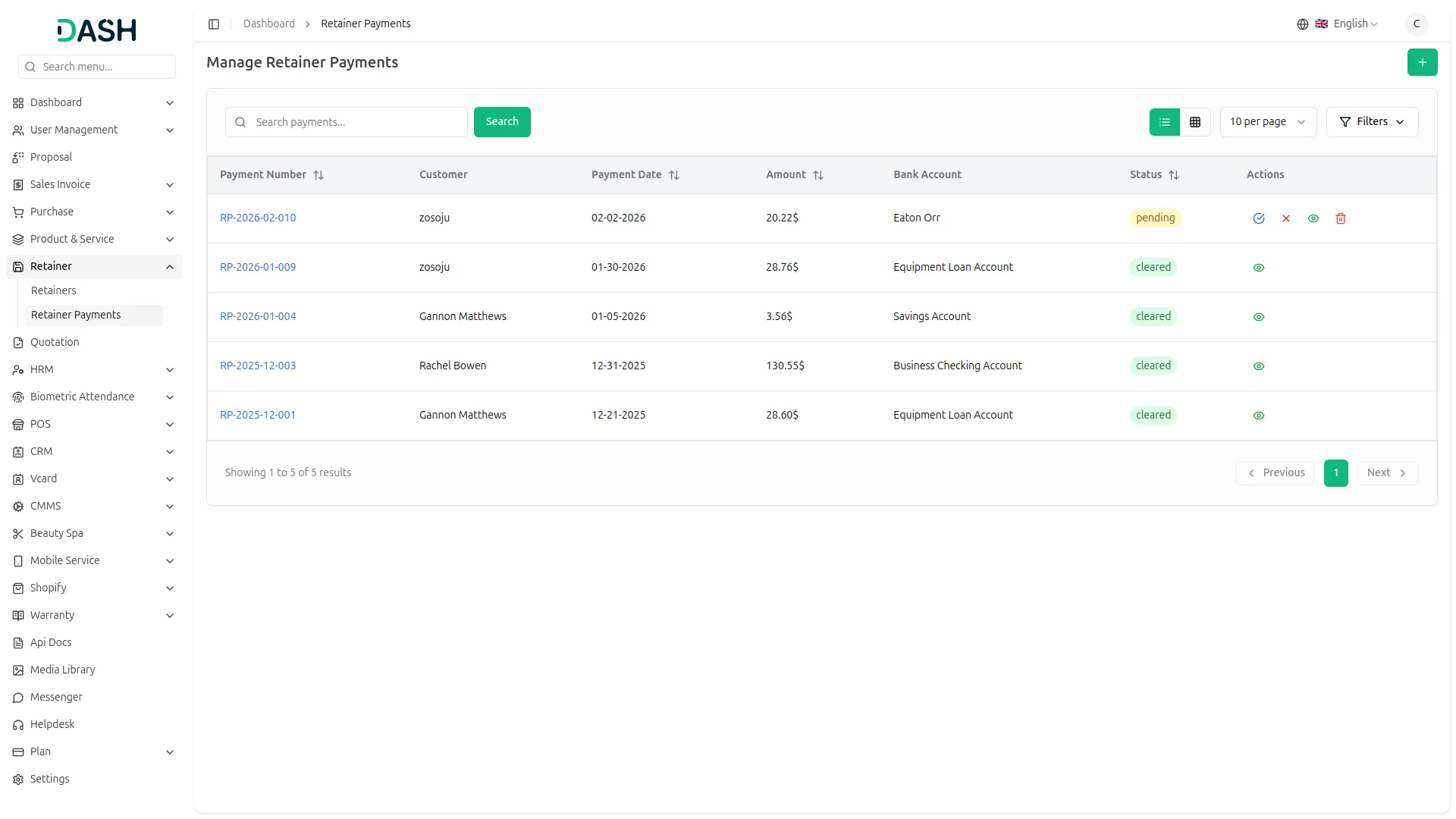
Task: Open the Helpdesk menu item
Action: click(x=52, y=724)
